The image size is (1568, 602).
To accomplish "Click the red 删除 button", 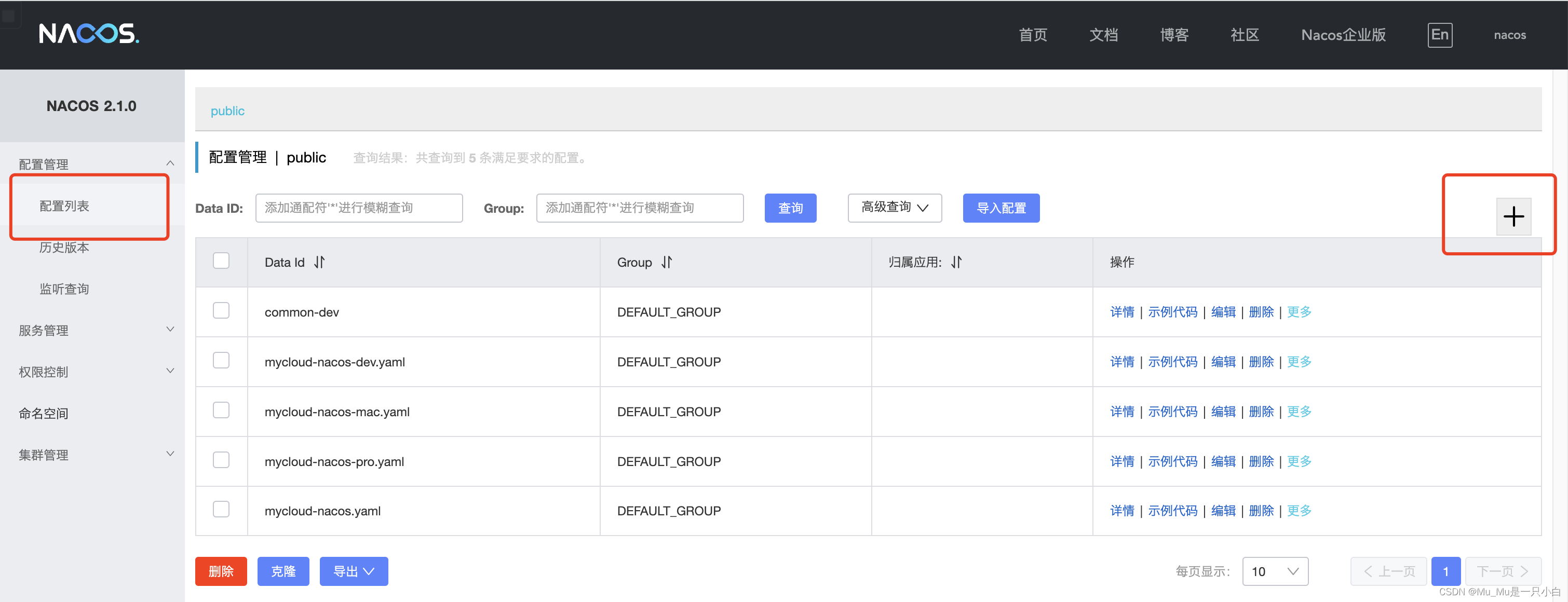I will click(x=221, y=571).
